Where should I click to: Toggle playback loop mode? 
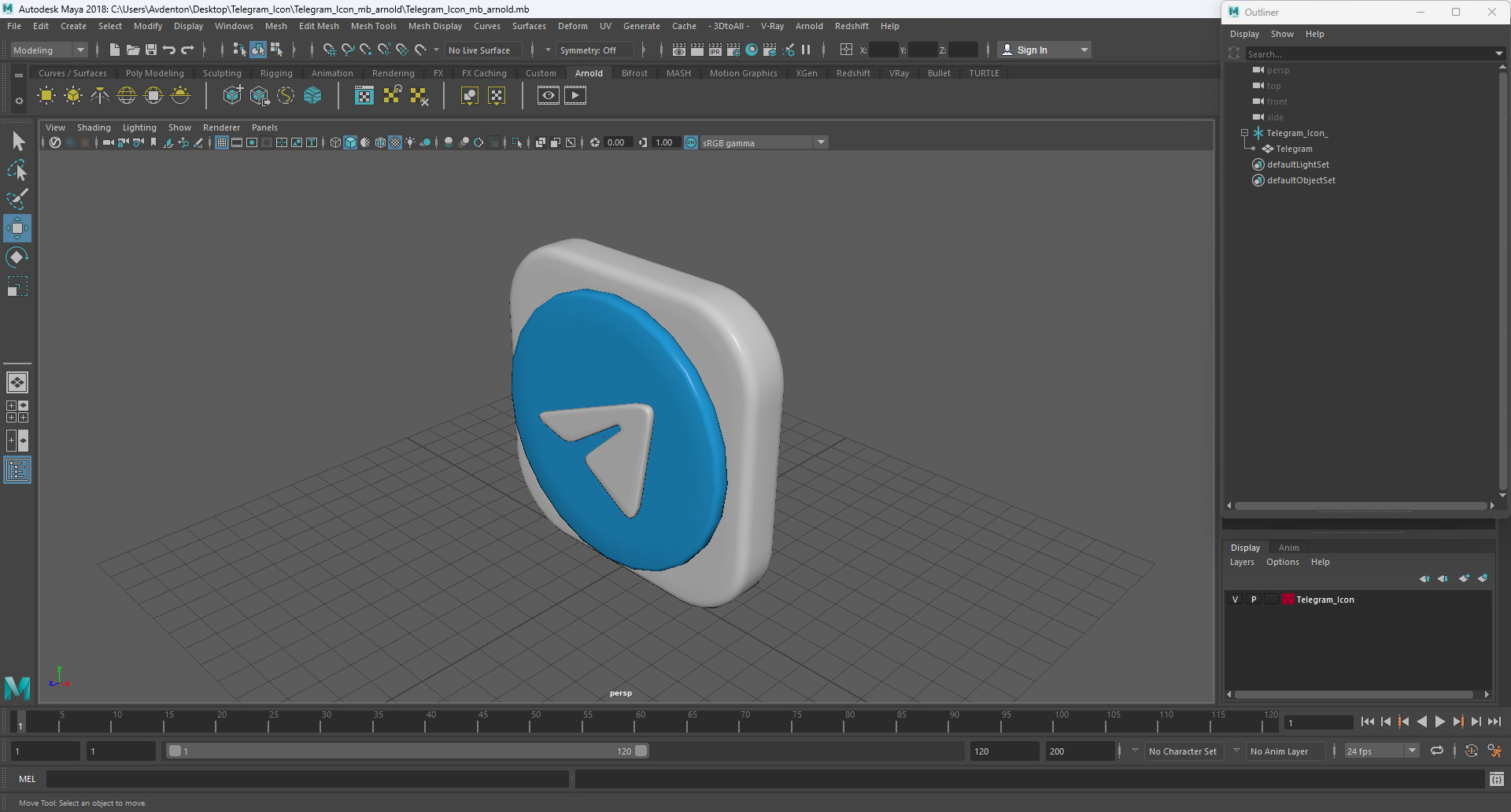pyautogui.click(x=1437, y=751)
